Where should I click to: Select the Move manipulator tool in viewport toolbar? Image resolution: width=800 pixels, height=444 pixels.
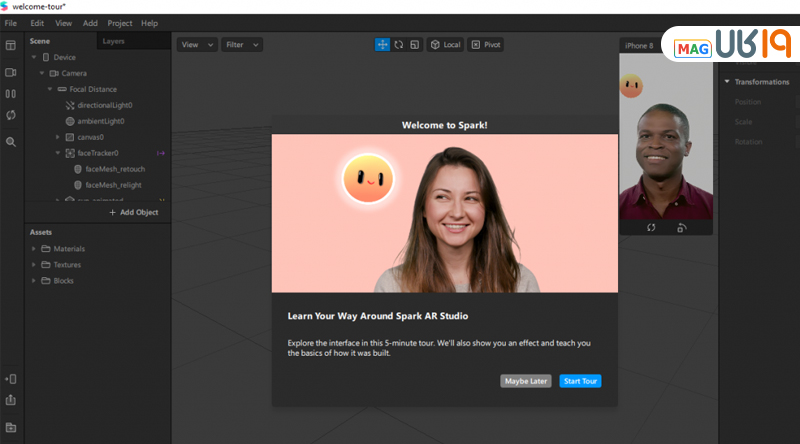[x=382, y=45]
